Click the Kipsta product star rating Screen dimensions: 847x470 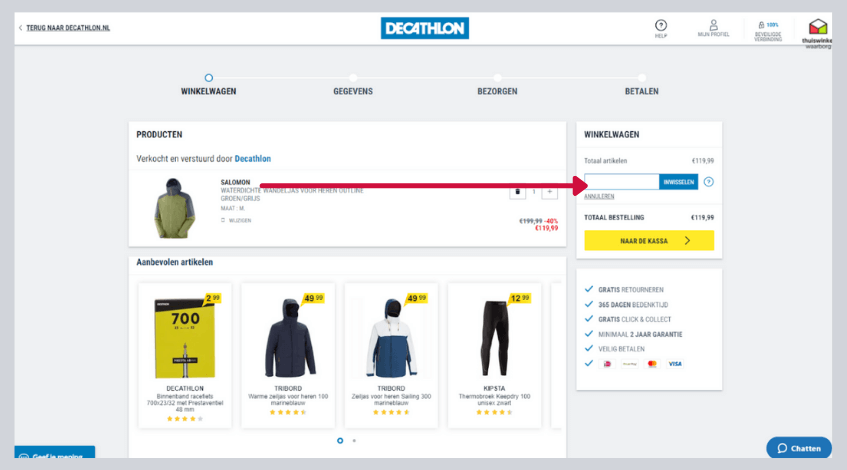tap(494, 412)
